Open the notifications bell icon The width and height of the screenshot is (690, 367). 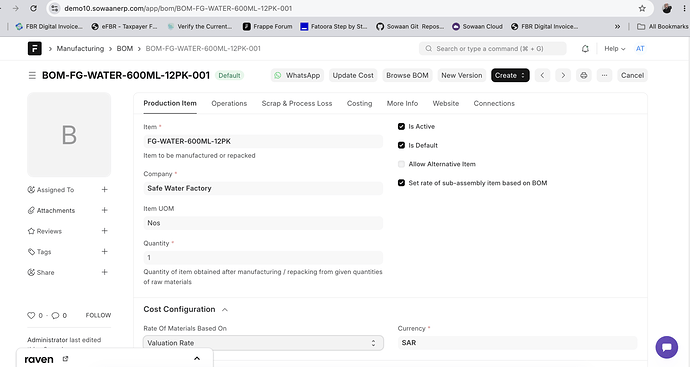coord(585,49)
